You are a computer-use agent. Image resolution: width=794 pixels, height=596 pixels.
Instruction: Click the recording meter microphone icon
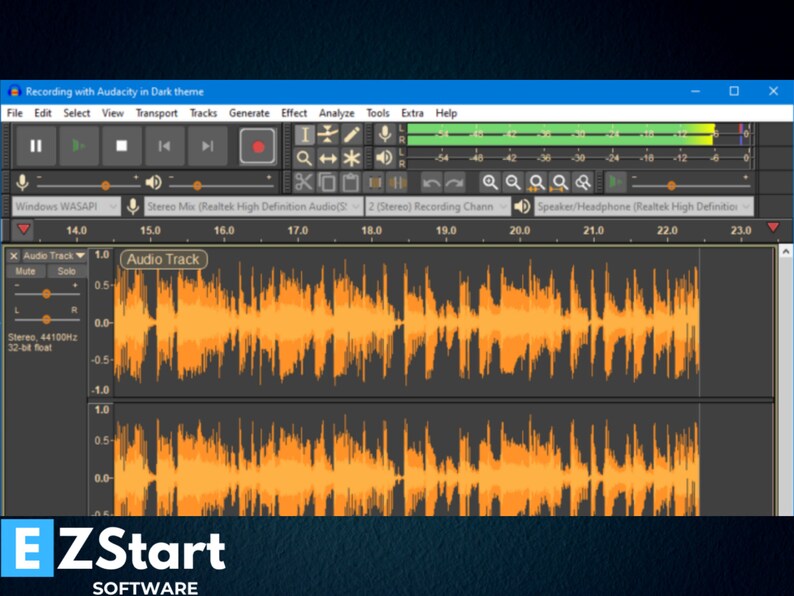click(x=385, y=134)
